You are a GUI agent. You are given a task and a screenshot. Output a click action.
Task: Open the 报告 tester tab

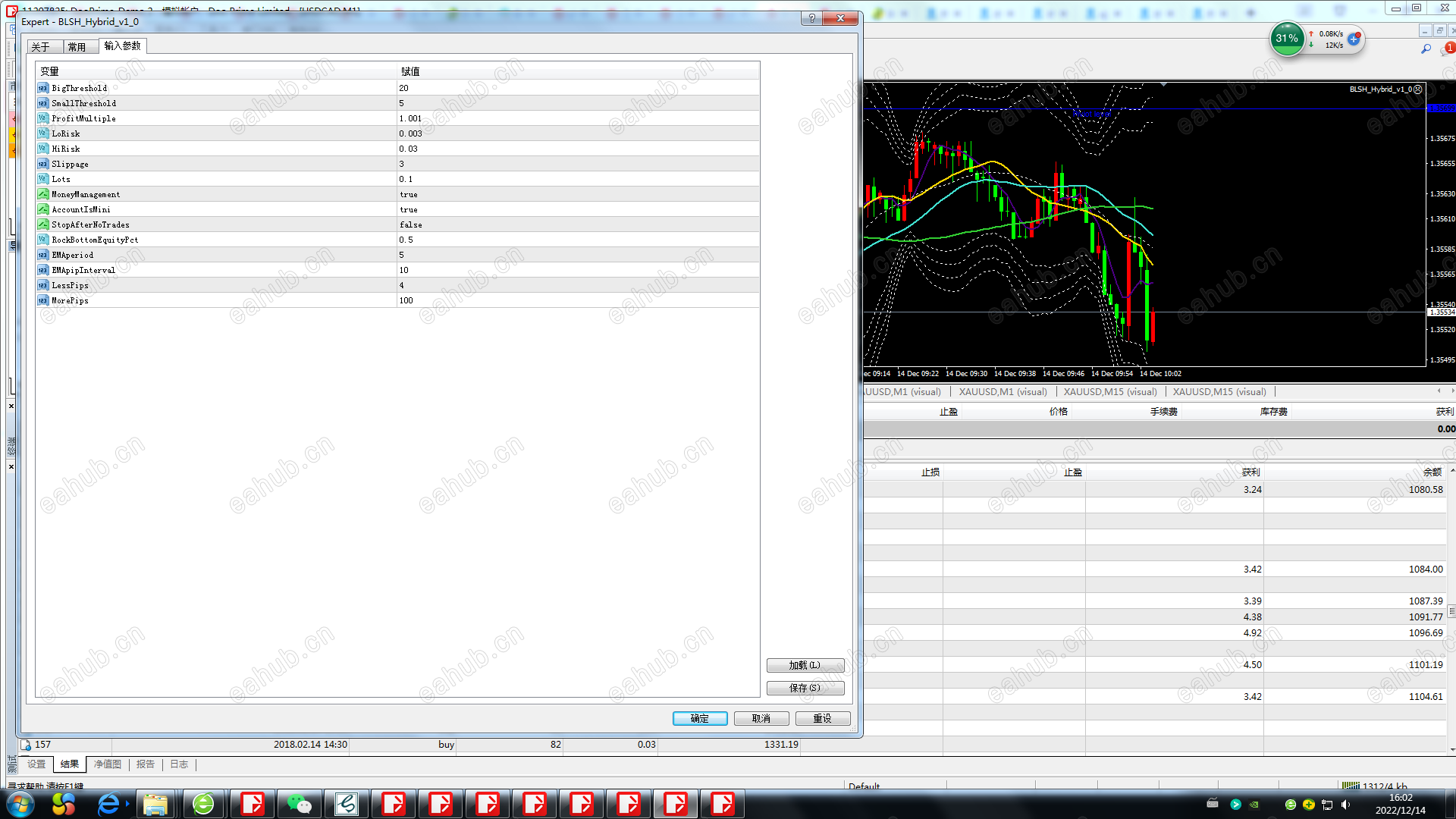(146, 764)
